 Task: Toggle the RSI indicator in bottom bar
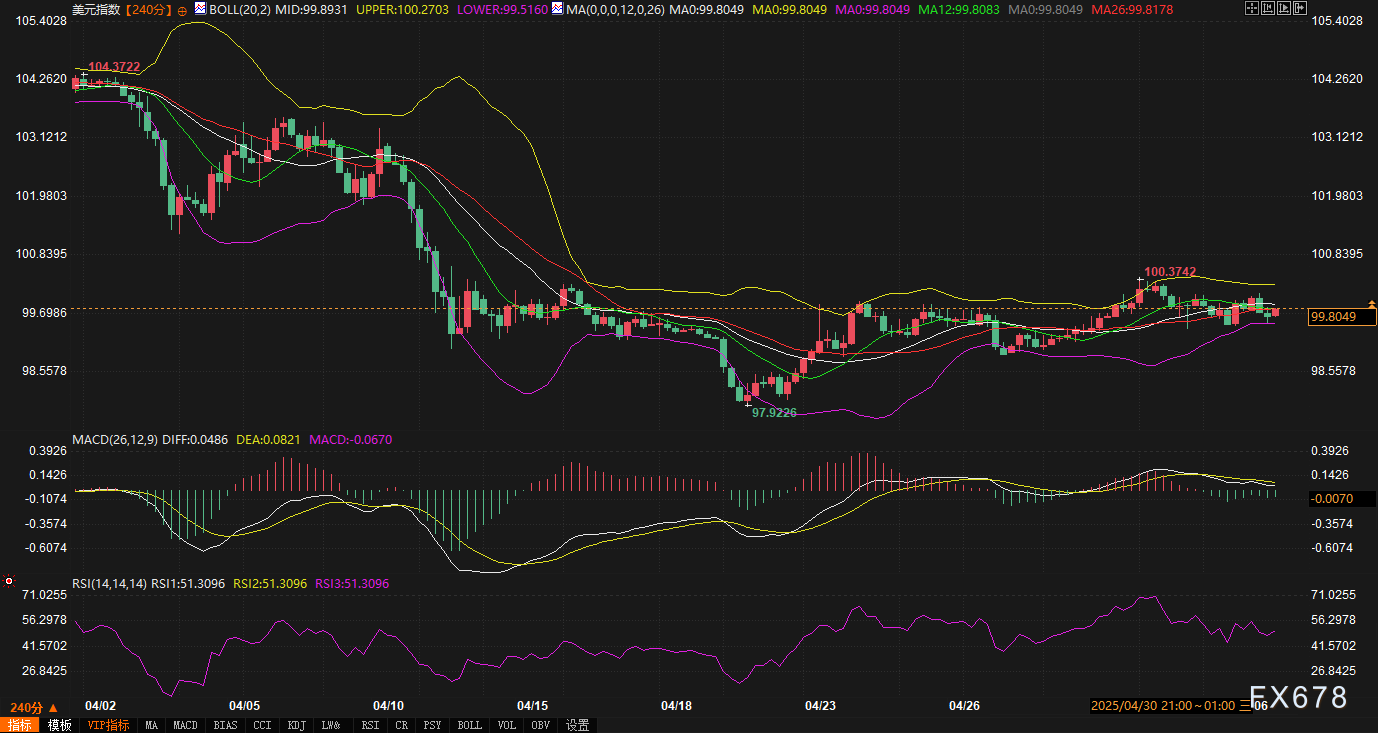pyautogui.click(x=370, y=725)
